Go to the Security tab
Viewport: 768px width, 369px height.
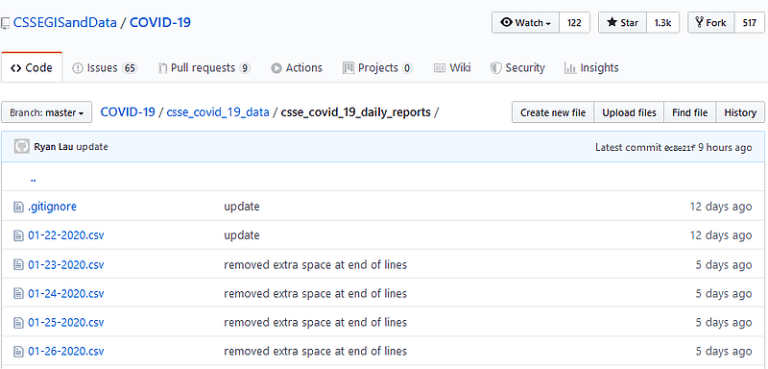[518, 68]
